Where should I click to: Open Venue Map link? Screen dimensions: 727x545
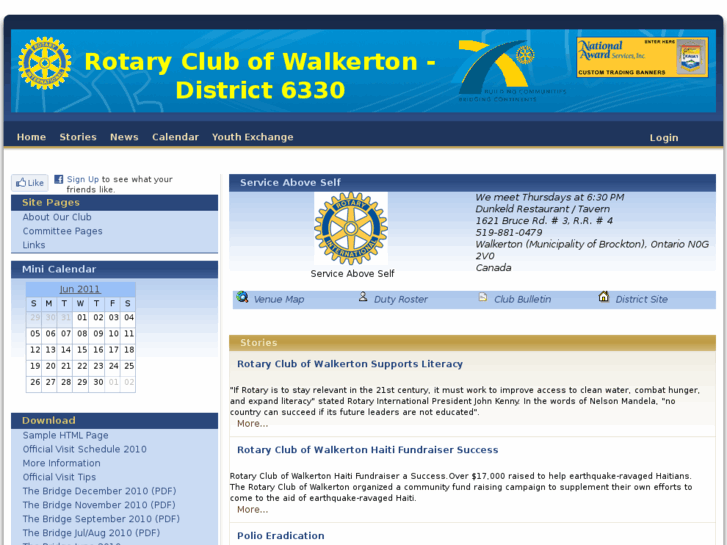coord(279,300)
